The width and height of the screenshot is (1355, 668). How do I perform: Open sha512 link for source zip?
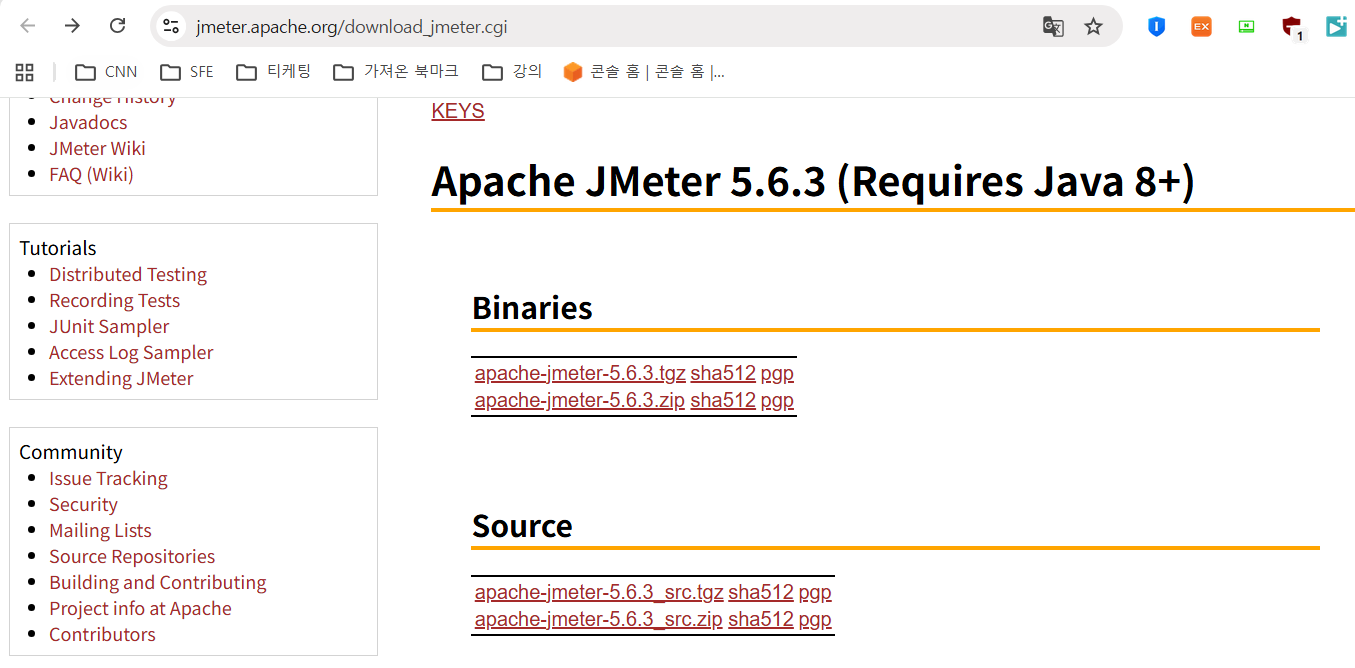click(x=761, y=619)
